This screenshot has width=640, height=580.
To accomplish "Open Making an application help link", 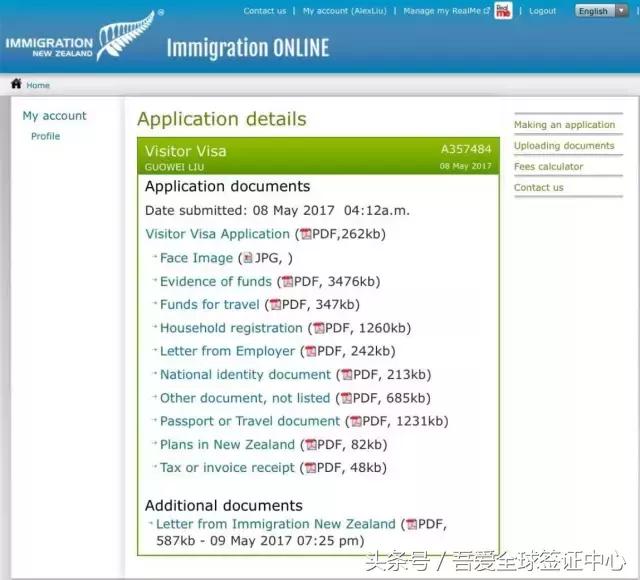I will pyautogui.click(x=564, y=125).
